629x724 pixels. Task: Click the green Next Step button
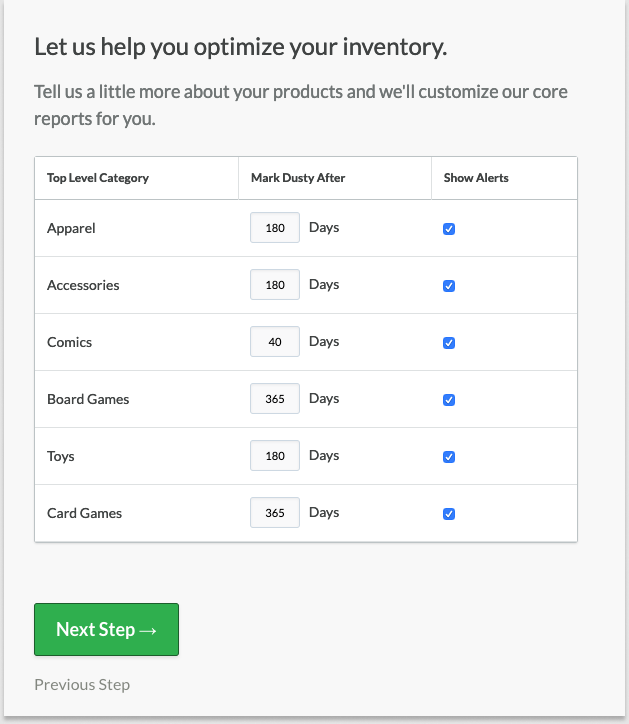click(x=106, y=629)
